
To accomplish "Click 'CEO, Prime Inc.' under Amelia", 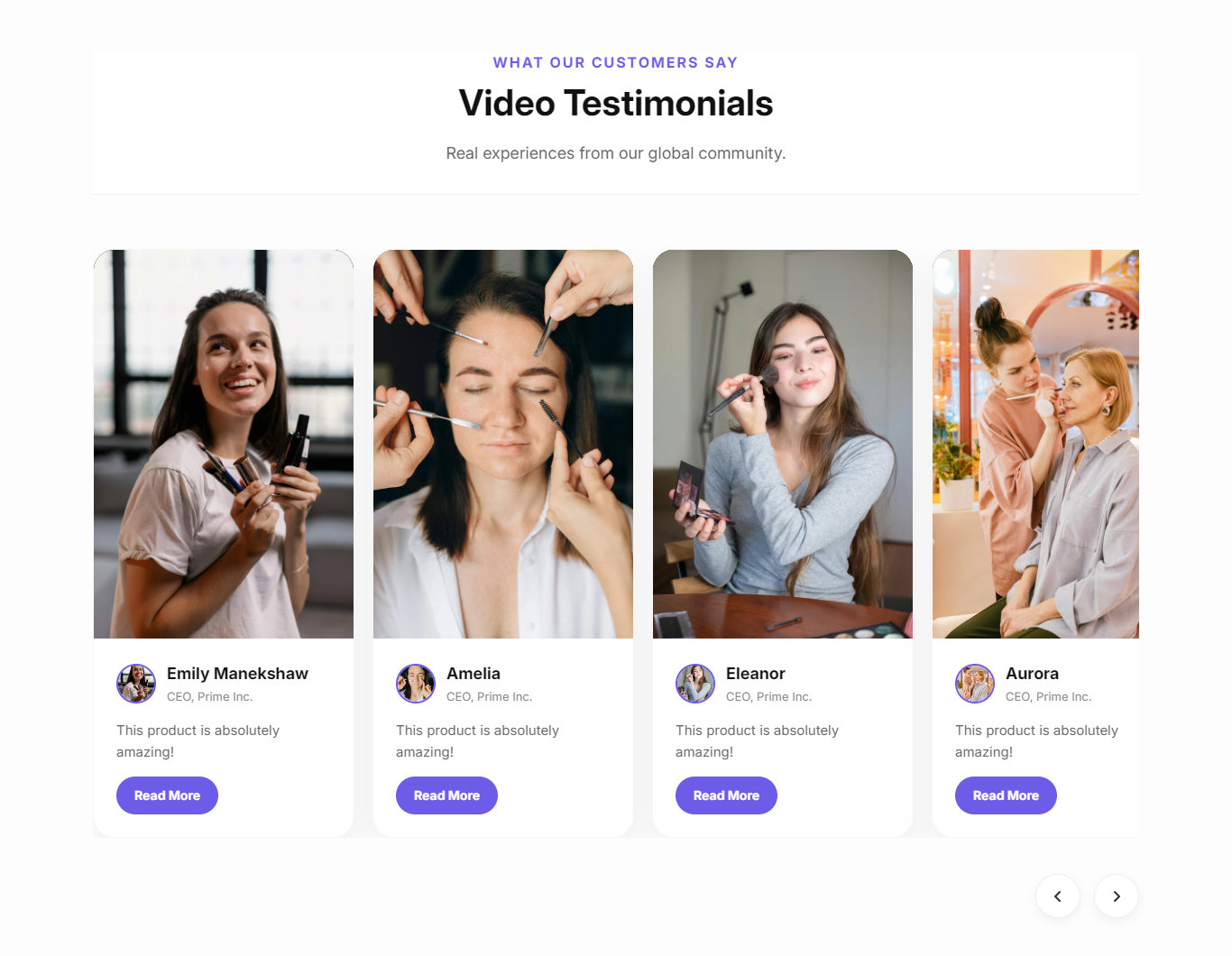I will 489,696.
